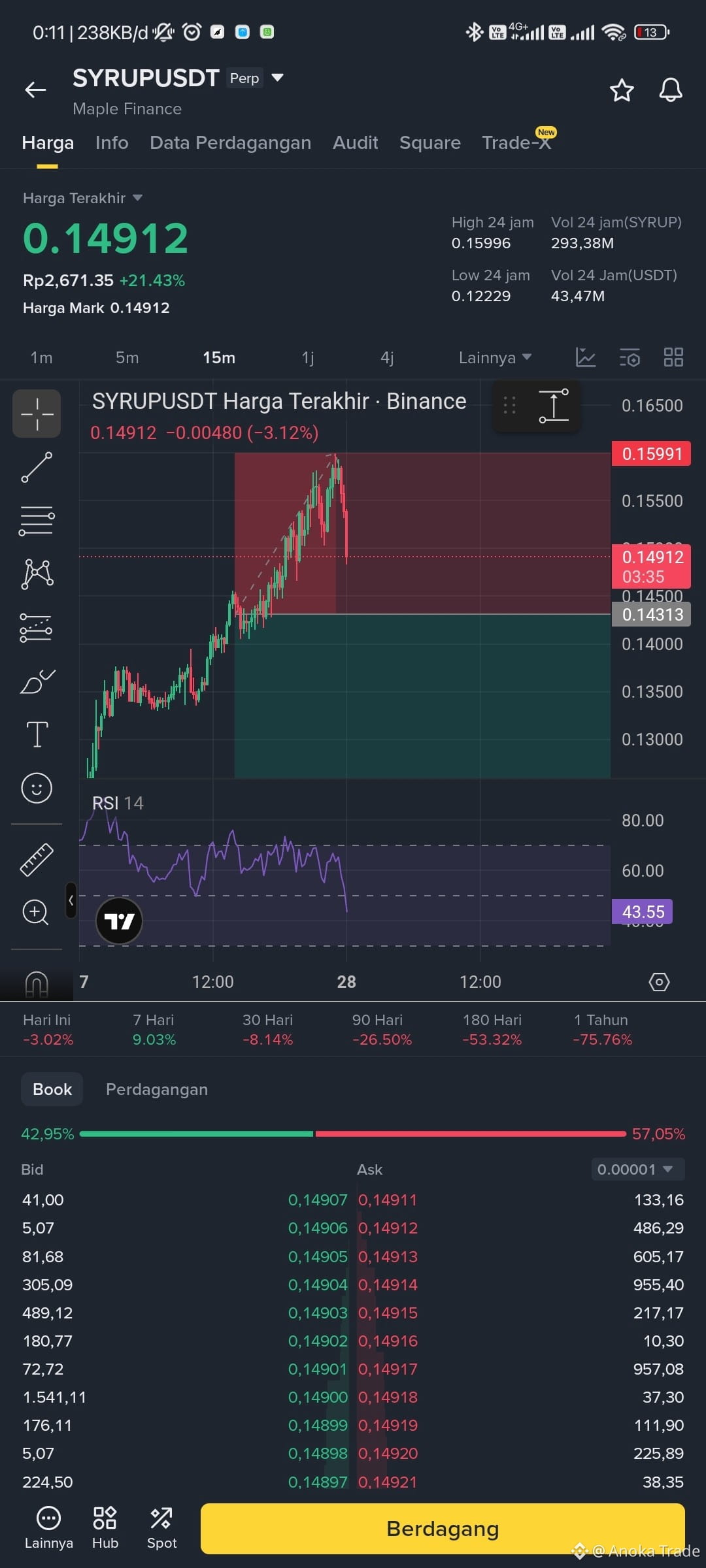Open the horizontal lines Fibonacci tool

[x=37, y=521]
